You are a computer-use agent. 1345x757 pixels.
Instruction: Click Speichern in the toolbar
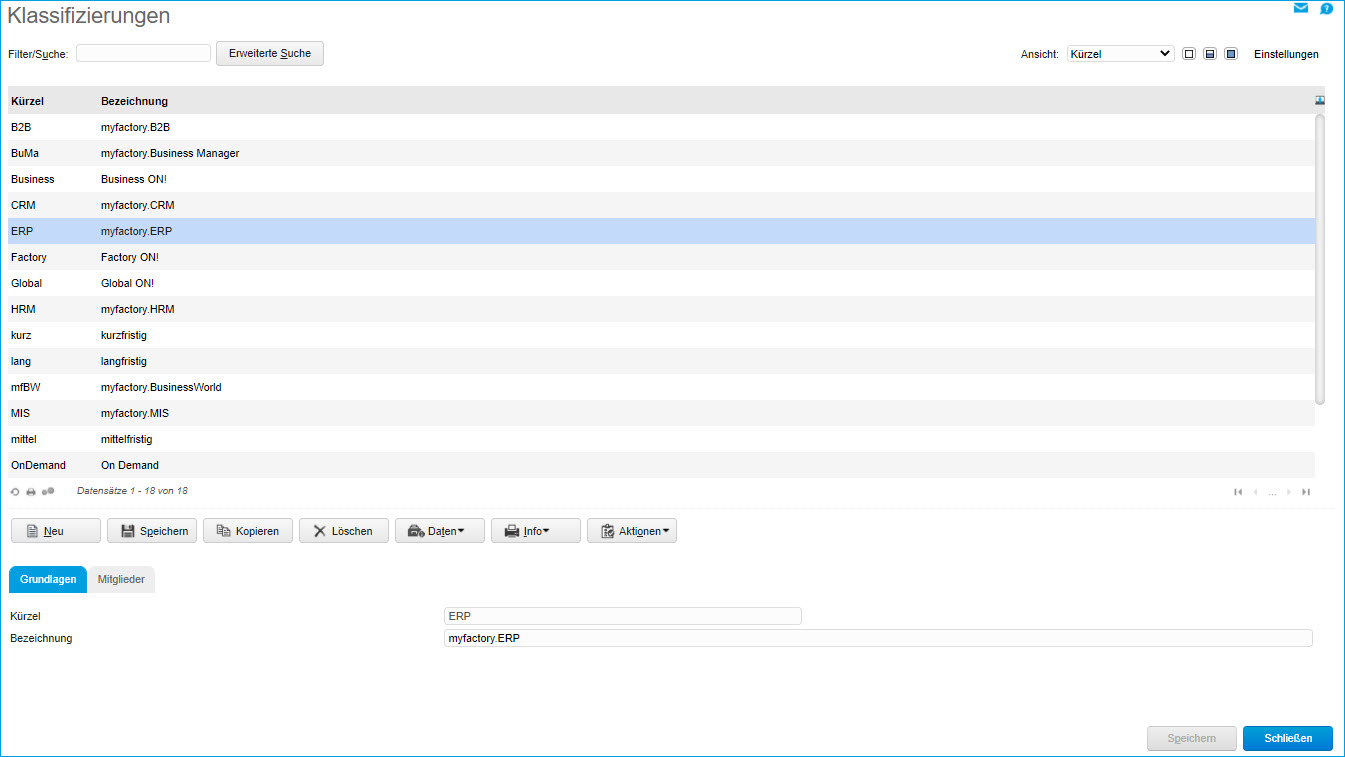[x=152, y=531]
